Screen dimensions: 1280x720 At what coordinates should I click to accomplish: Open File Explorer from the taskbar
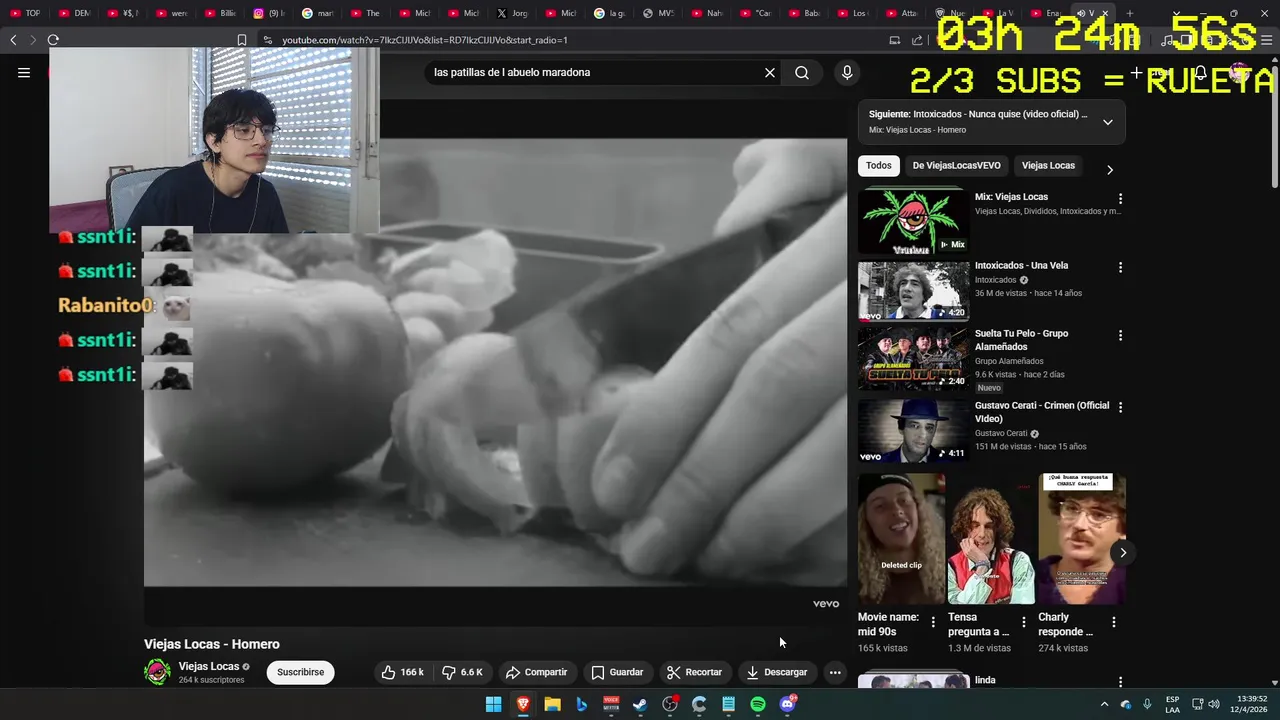pyautogui.click(x=552, y=704)
